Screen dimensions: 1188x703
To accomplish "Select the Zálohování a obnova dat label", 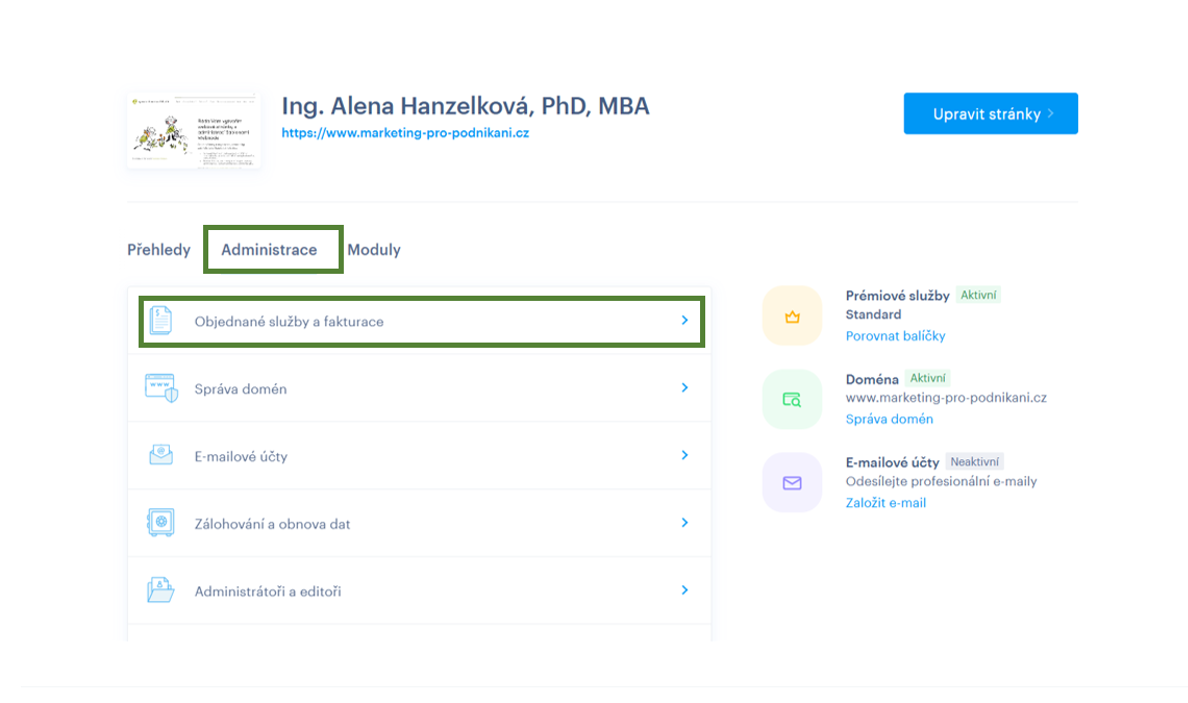I will 272,523.
